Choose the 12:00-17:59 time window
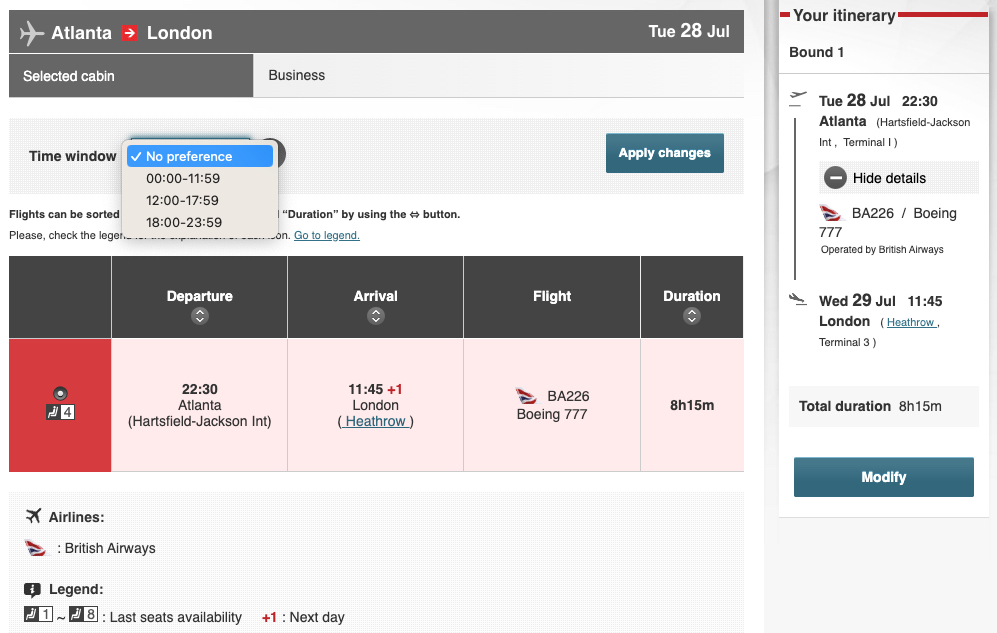This screenshot has width=997, height=633. (185, 200)
